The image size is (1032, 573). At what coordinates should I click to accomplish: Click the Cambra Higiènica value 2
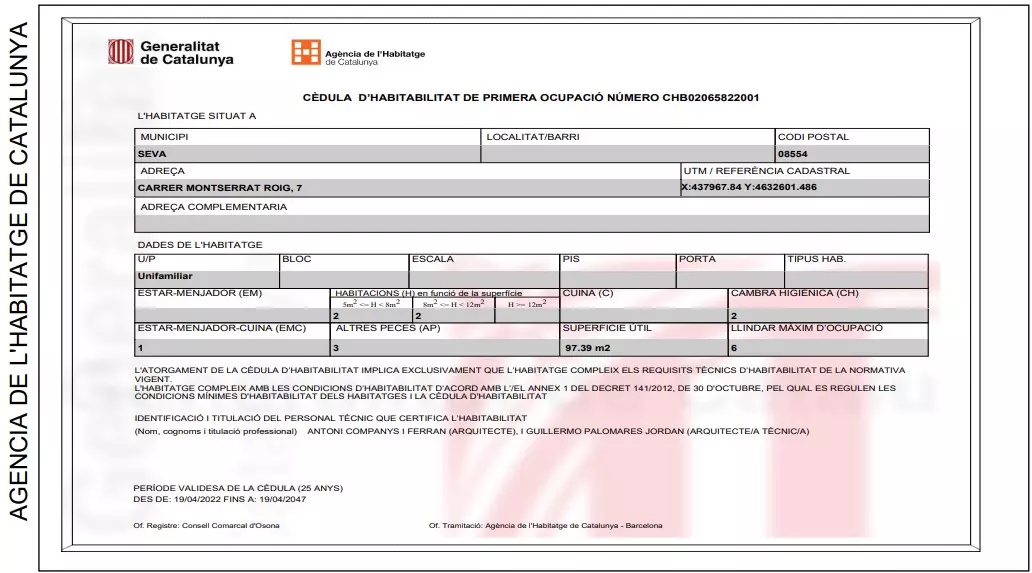(828, 315)
